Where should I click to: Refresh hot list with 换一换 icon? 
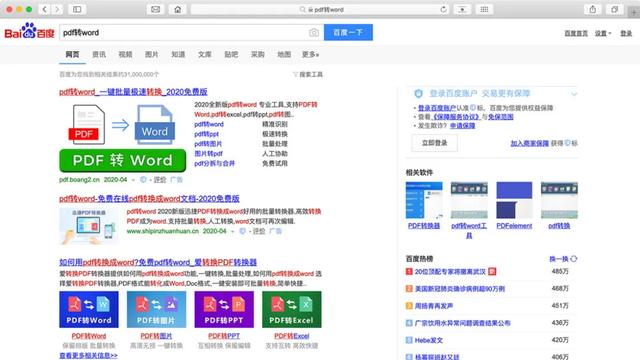574,259
